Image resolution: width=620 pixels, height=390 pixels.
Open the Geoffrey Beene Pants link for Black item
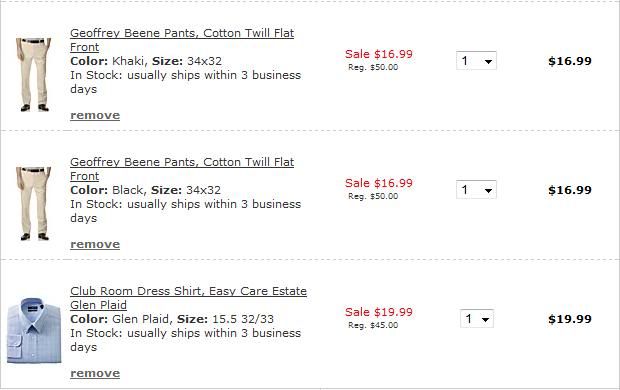tap(182, 169)
